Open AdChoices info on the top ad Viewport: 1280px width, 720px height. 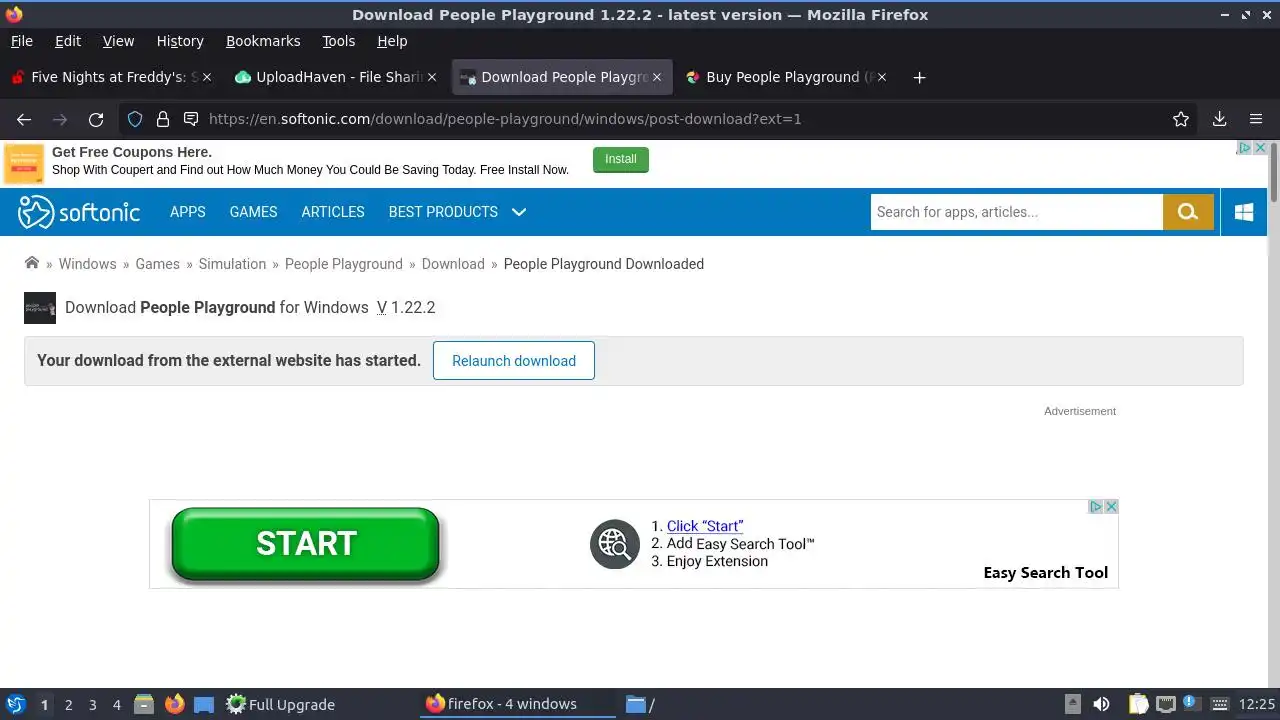click(x=1245, y=147)
